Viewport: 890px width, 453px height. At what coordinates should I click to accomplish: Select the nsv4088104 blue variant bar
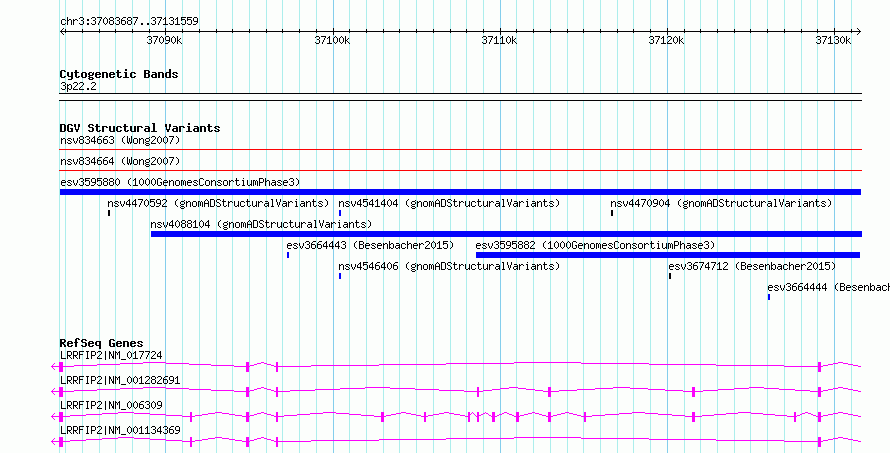[x=506, y=234]
